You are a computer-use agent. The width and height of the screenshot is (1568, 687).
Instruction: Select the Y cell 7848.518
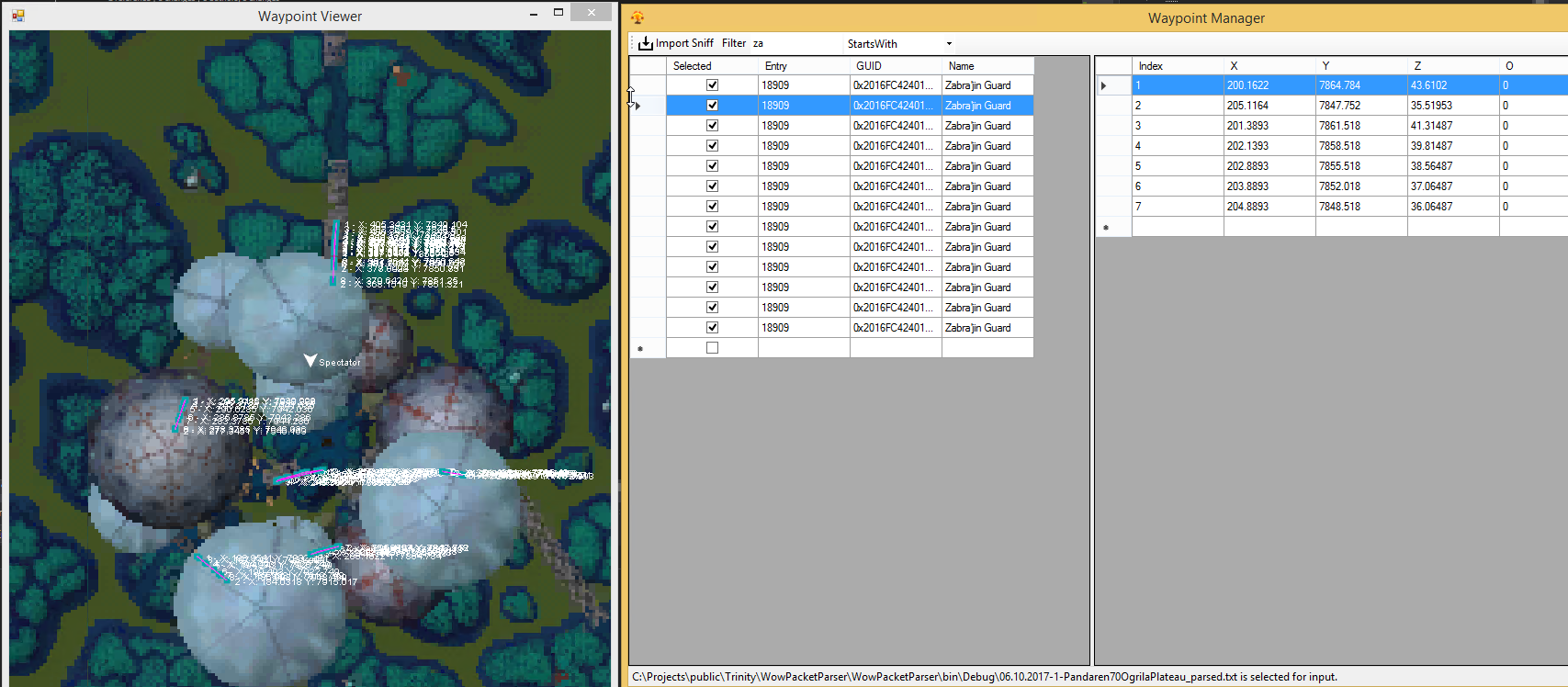(1361, 207)
